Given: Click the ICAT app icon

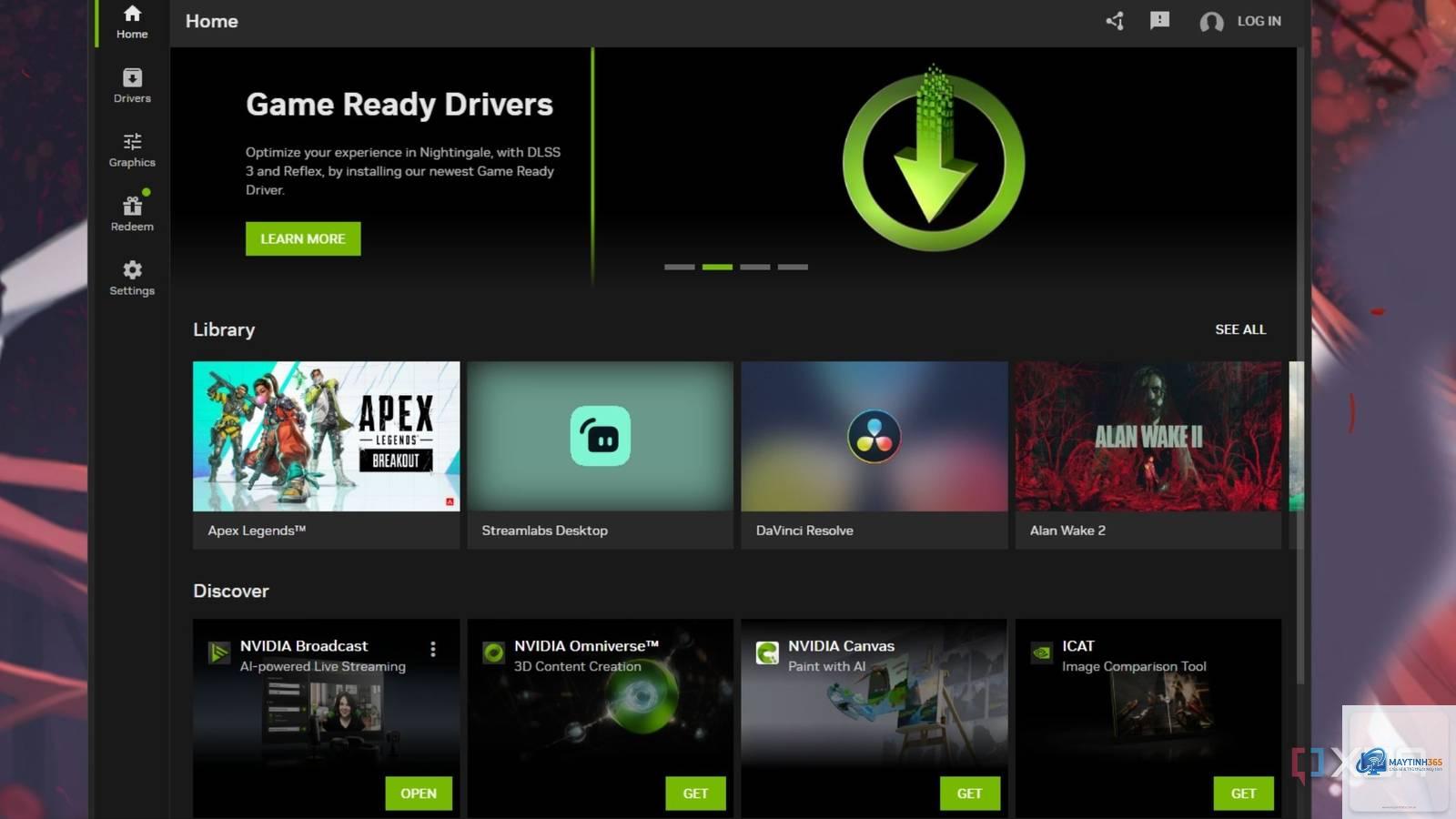Looking at the screenshot, I should (x=1042, y=652).
